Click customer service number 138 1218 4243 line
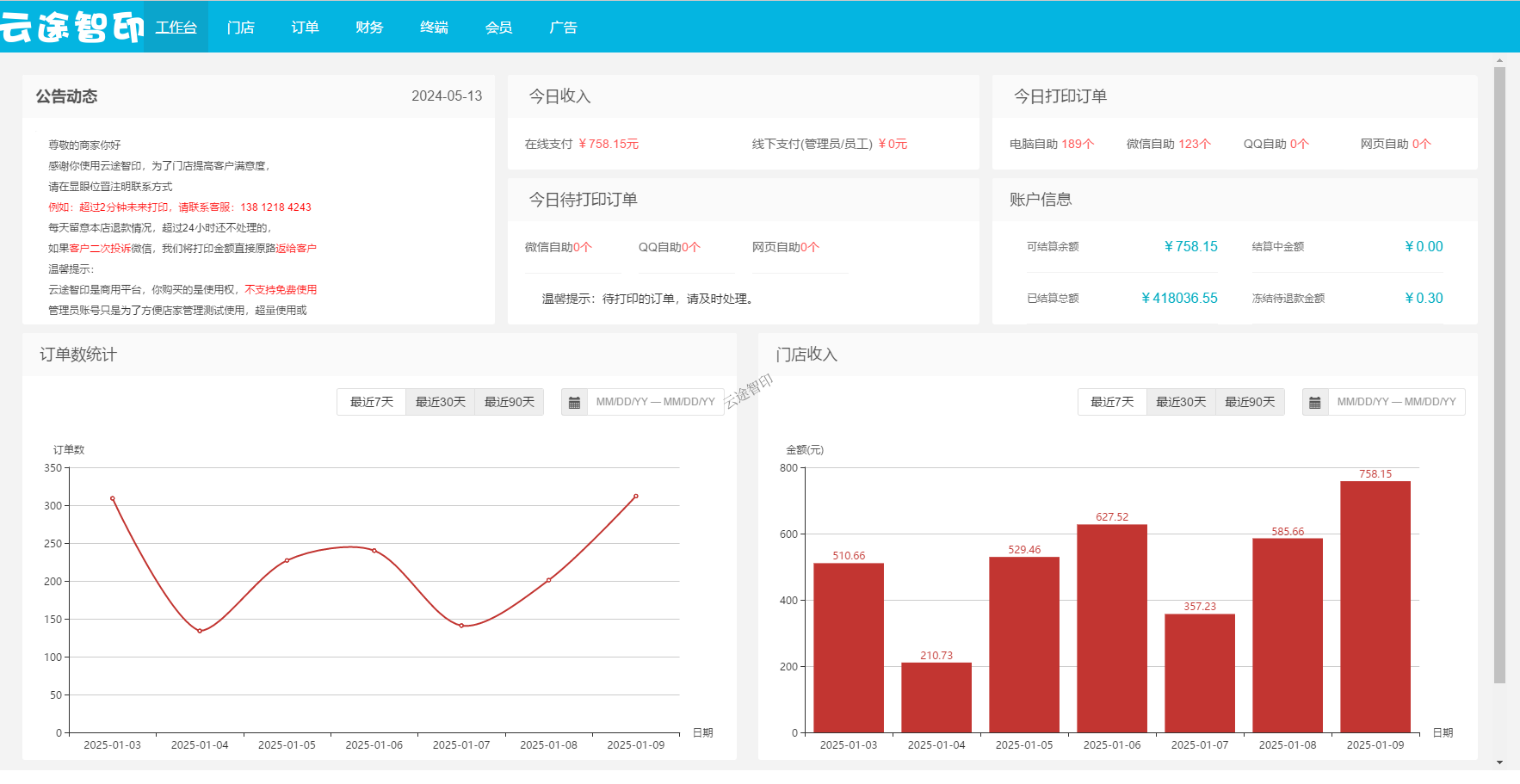 click(180, 207)
